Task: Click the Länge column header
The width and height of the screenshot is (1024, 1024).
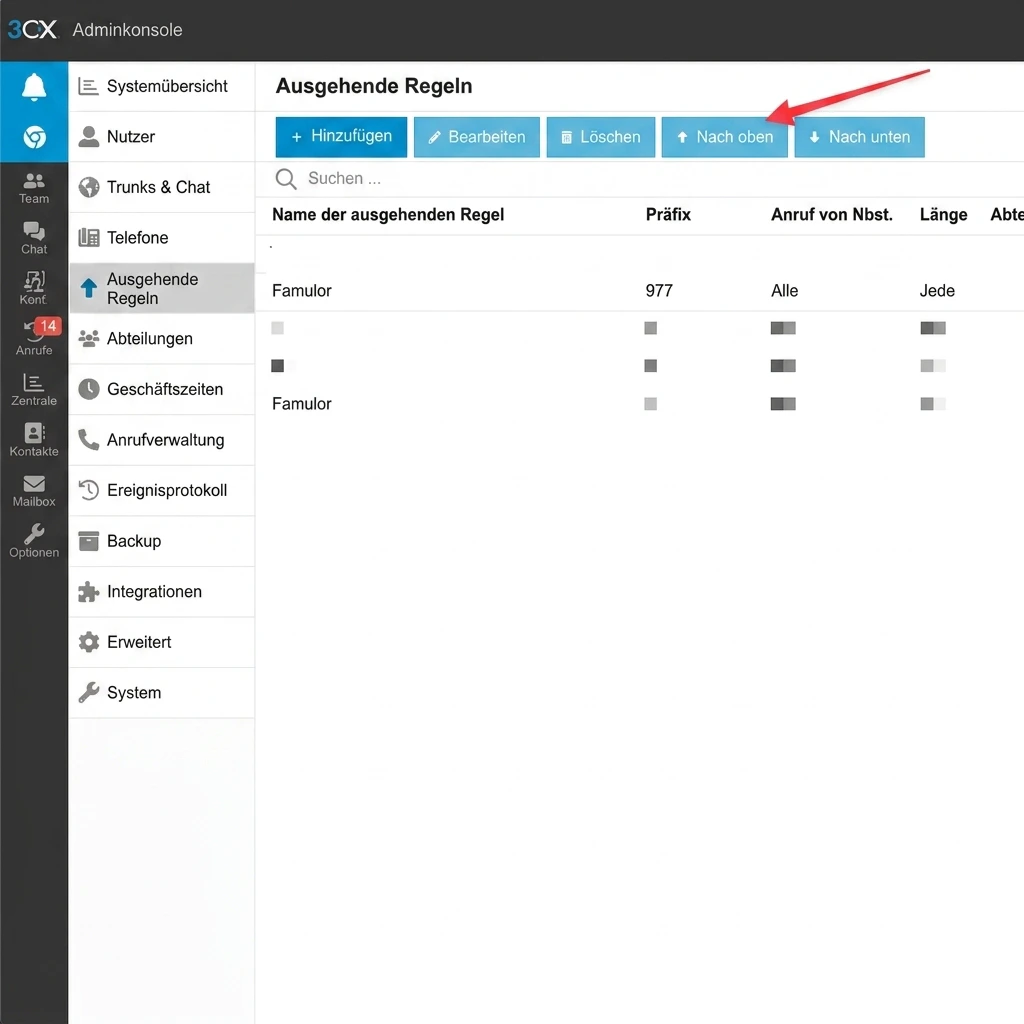Action: [x=943, y=215]
